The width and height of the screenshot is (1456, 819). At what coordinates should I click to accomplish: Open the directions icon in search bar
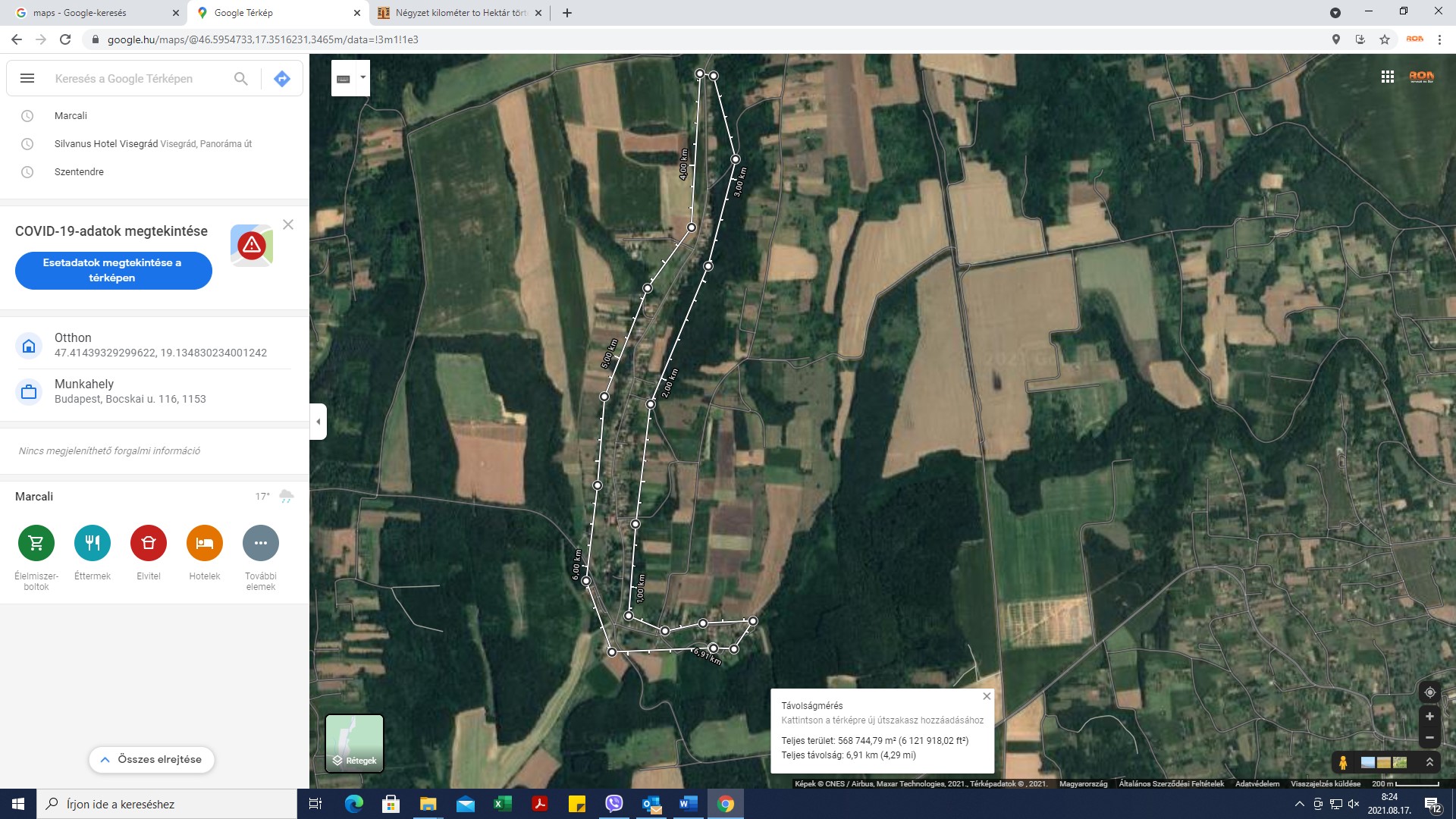click(281, 79)
